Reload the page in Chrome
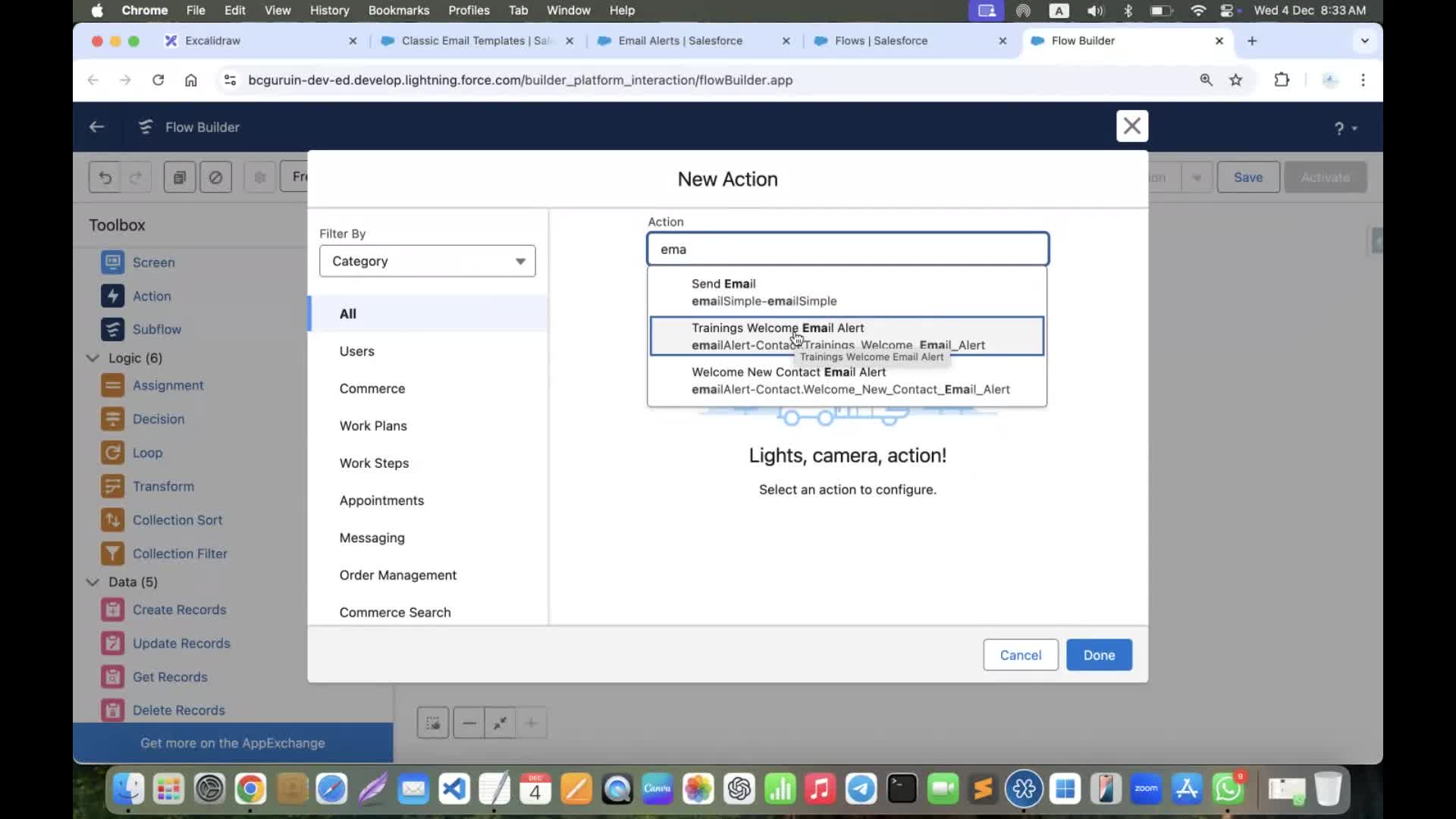1456x819 pixels. coord(158,80)
